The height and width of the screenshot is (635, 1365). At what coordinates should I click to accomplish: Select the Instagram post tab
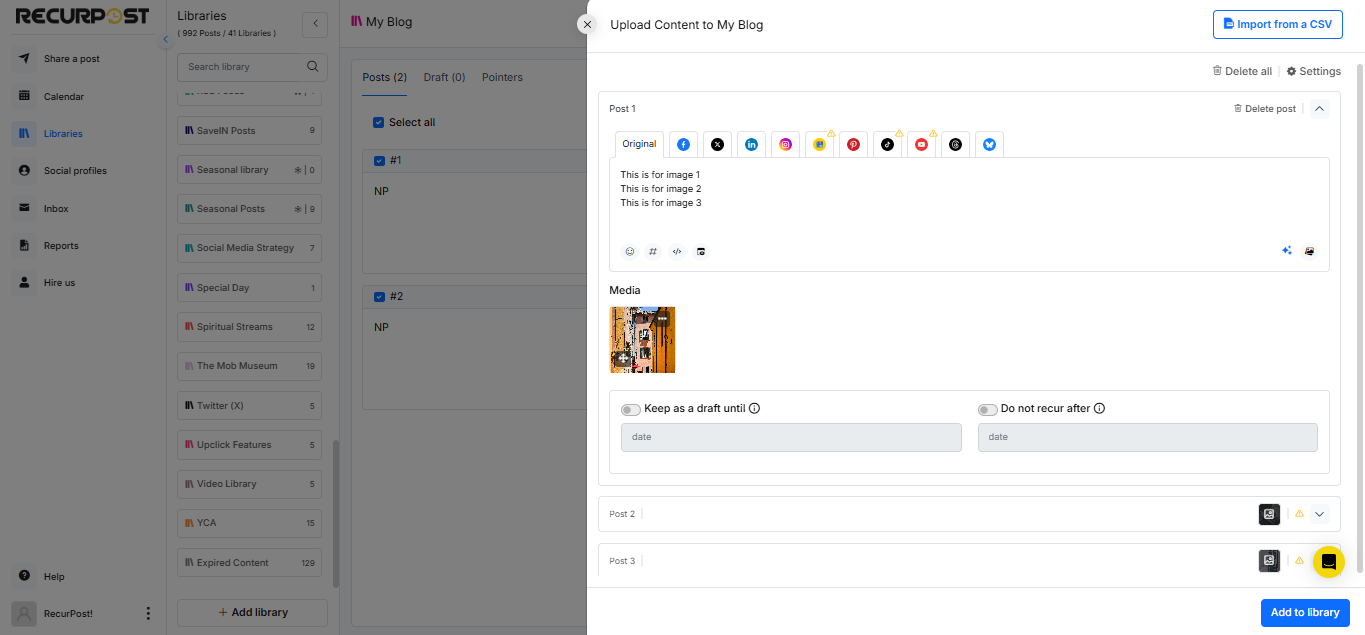(785, 144)
